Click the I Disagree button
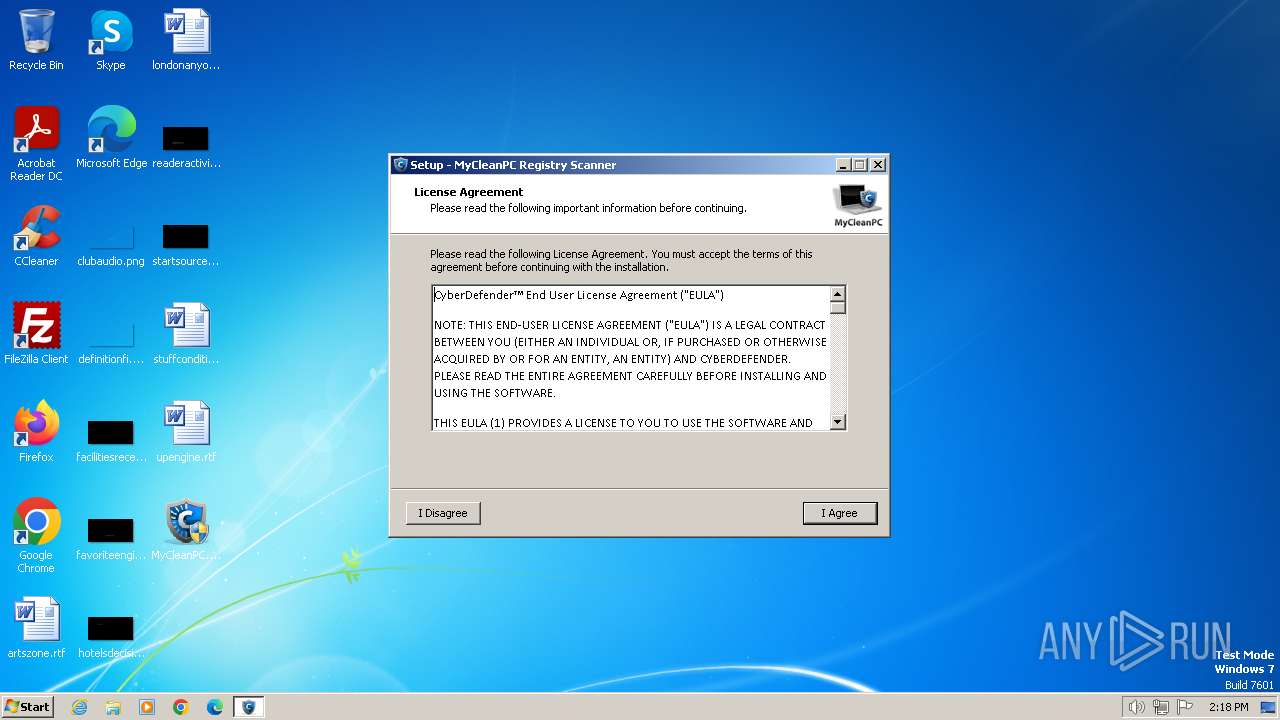The image size is (1280, 720). 443,513
